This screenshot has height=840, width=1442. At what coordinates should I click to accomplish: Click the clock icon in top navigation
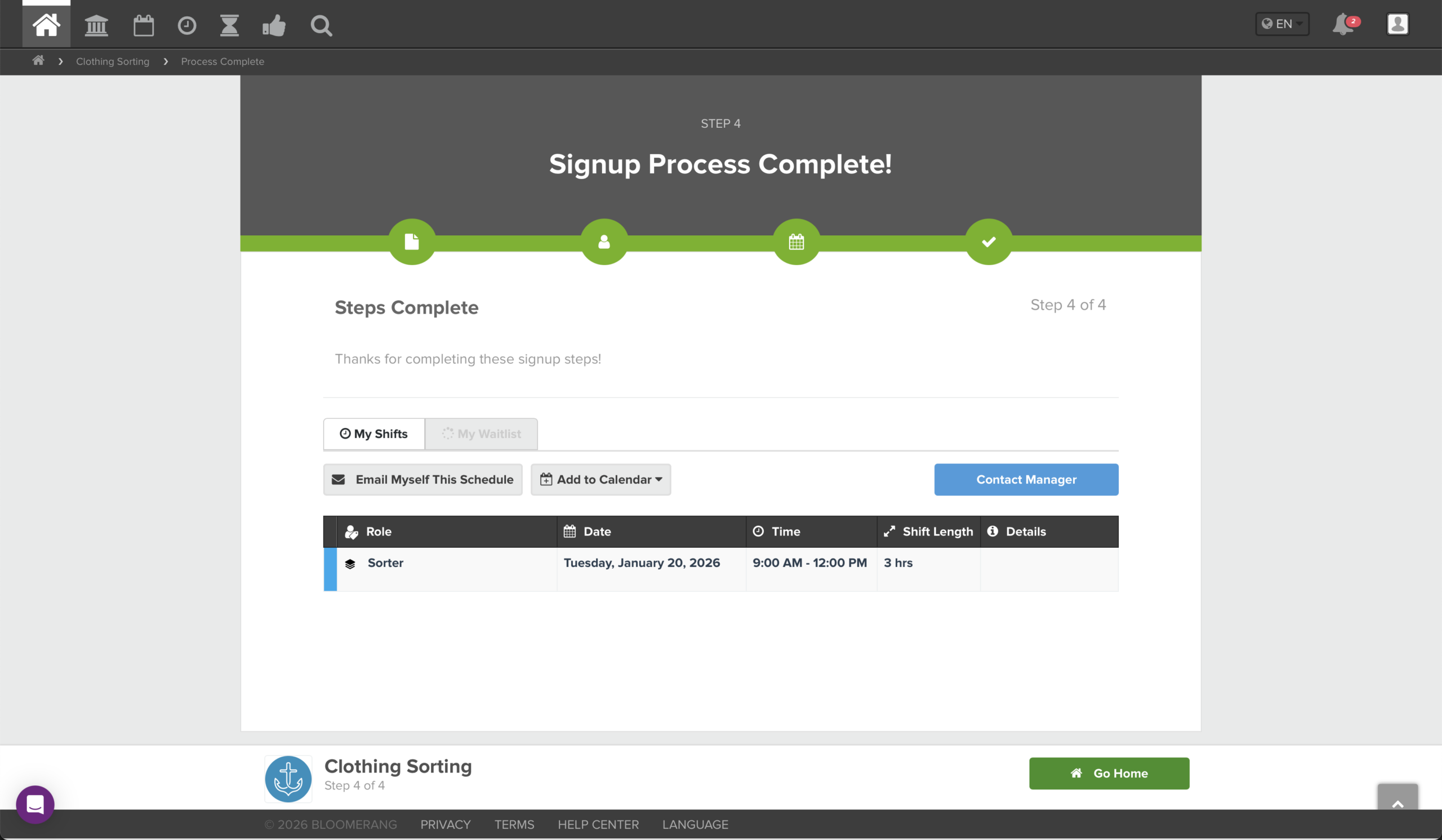(x=186, y=25)
